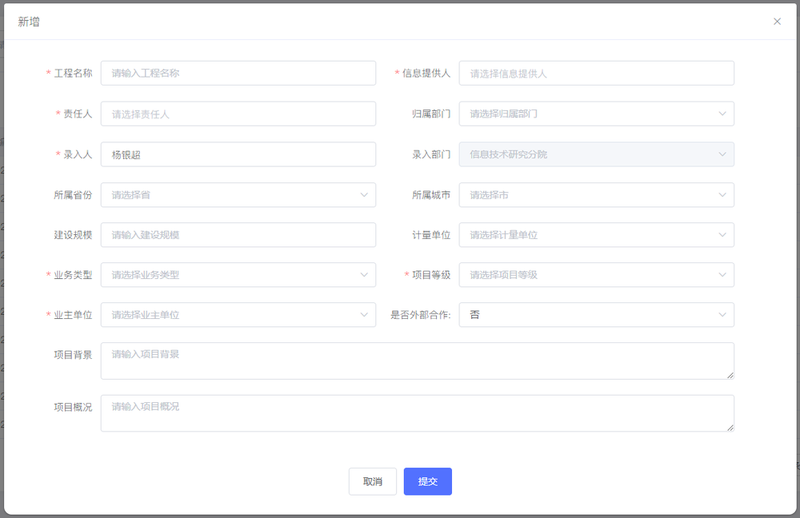Viewport: 800px width, 518px height.
Task: Open the 是否外部合作 dropdown showing 否
Action: pyautogui.click(x=596, y=315)
